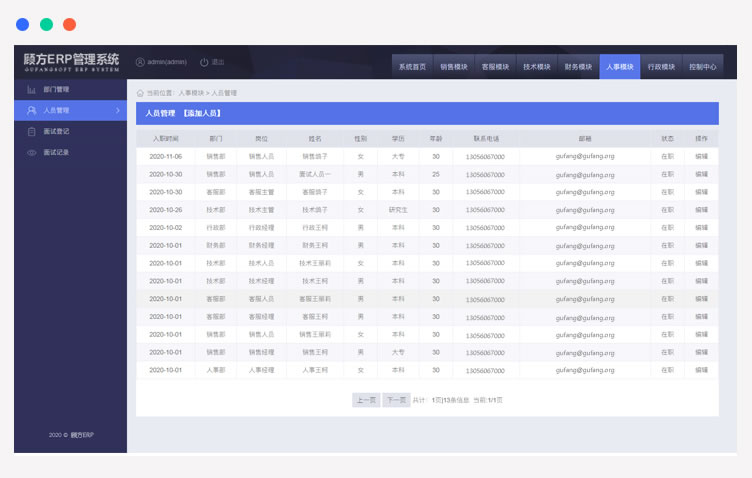Click the 联系电话 column header

tap(486, 139)
